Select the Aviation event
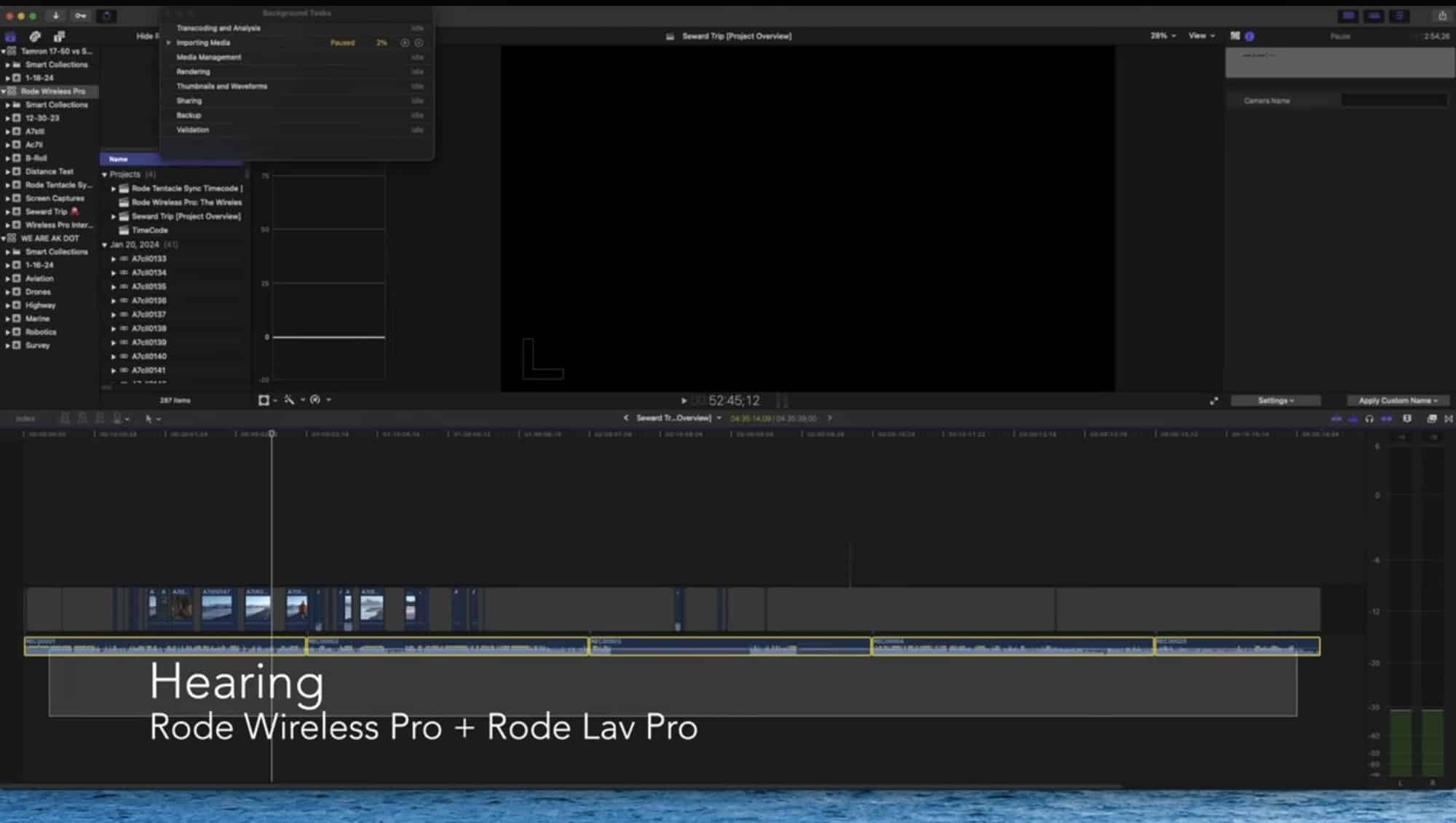The image size is (1456, 823). [x=39, y=278]
